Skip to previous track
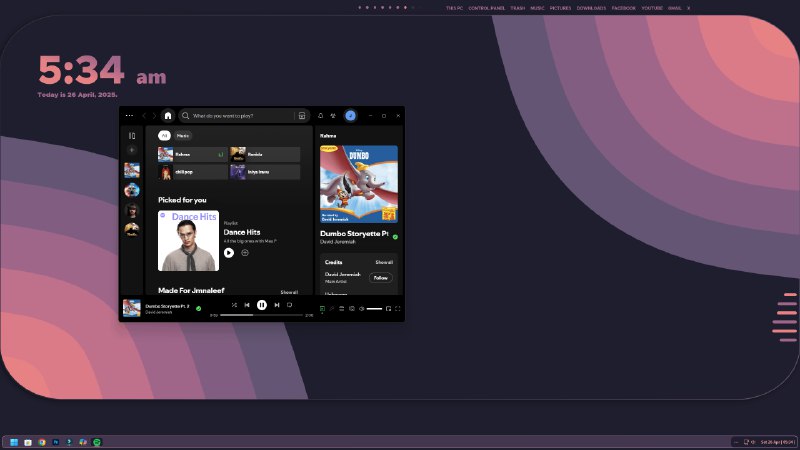Screen dimensions: 800x450 (247, 305)
